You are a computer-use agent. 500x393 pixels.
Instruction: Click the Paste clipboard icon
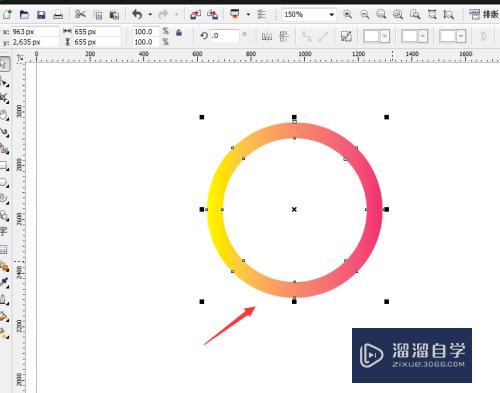click(114, 15)
